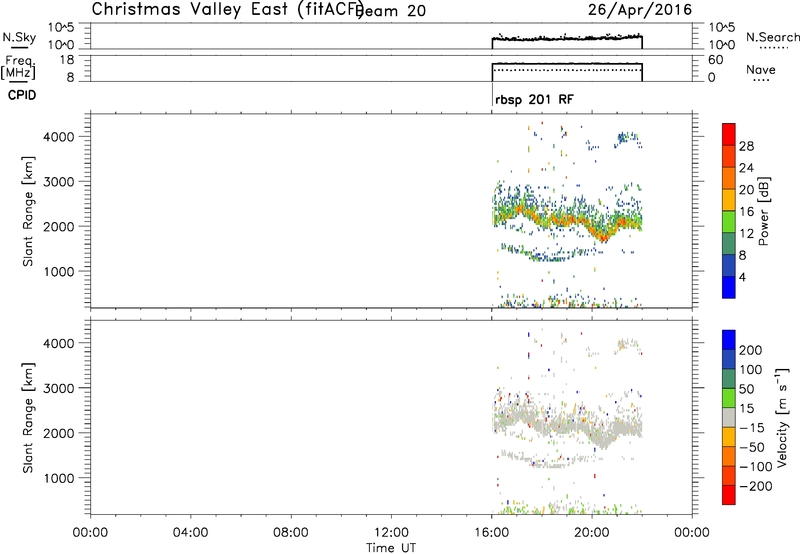Click the red segment of Power color bar
This screenshot has height=554, width=800.
coord(729,134)
